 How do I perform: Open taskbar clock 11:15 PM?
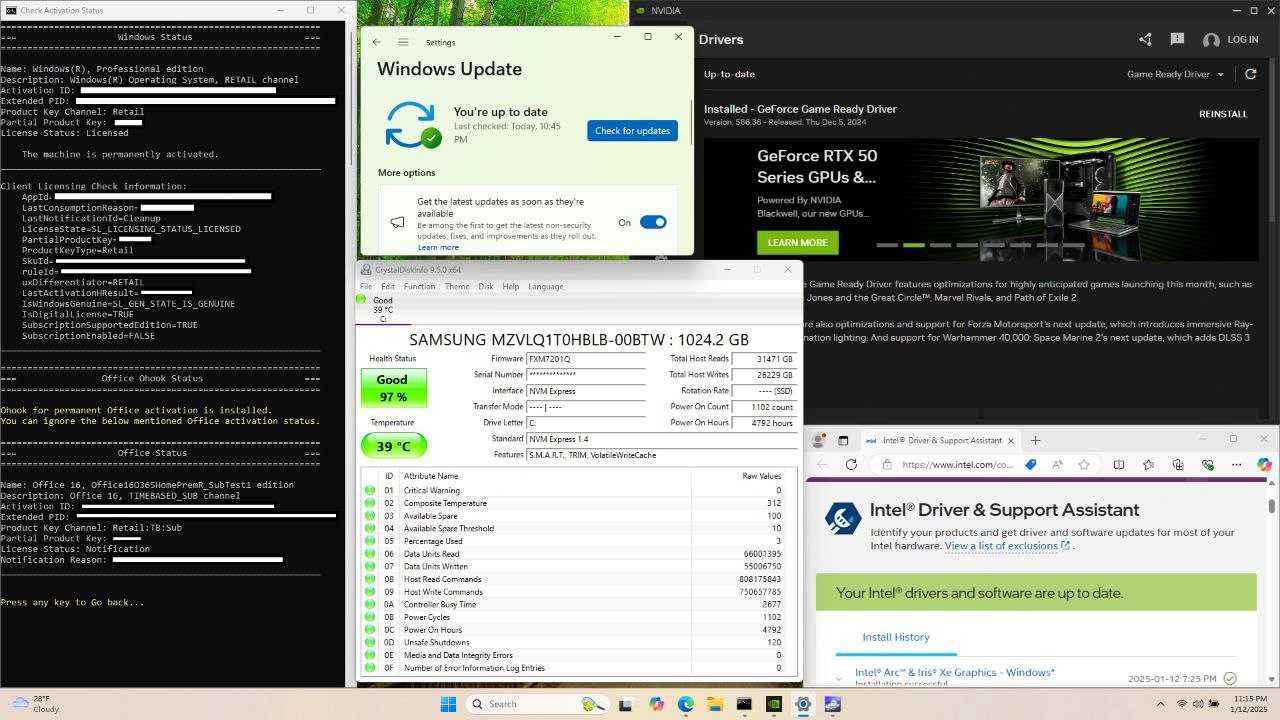point(1249,704)
